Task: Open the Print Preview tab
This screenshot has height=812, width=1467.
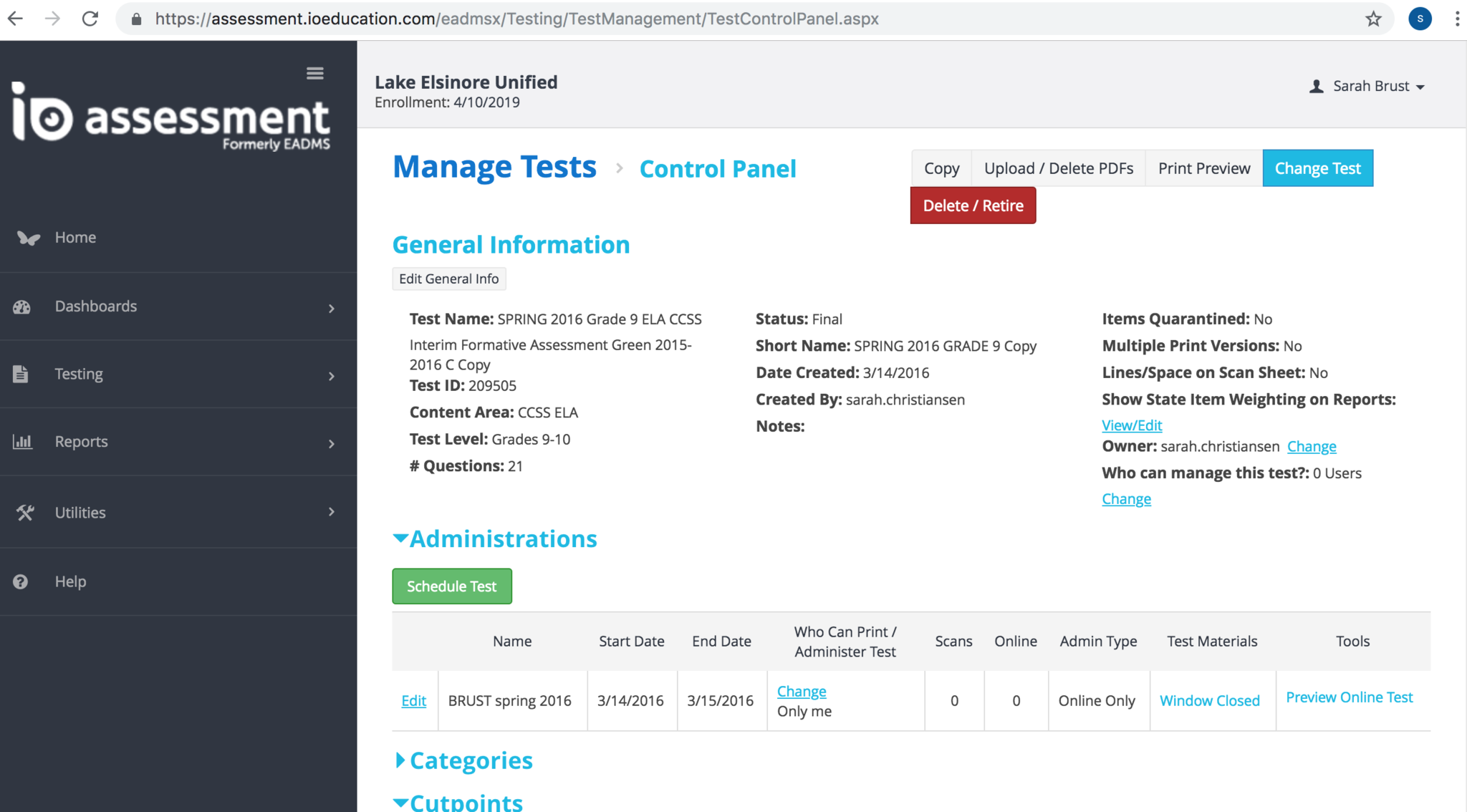Action: pos(1203,168)
